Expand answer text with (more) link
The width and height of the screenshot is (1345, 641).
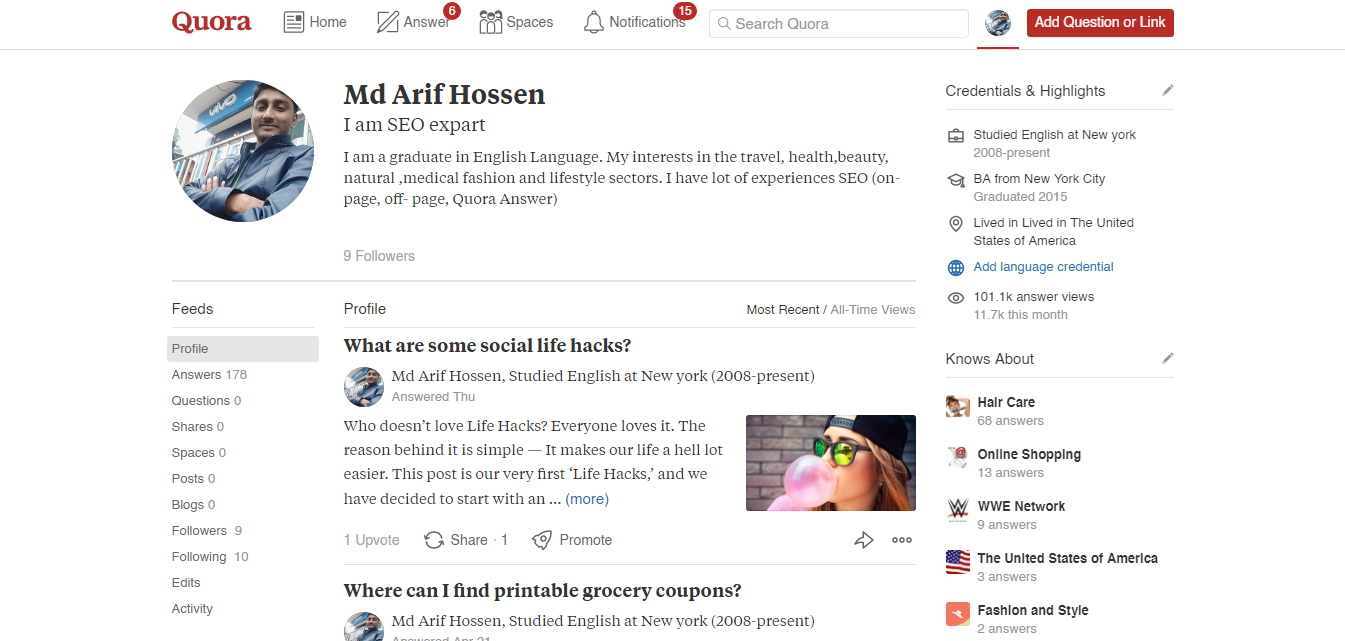587,499
